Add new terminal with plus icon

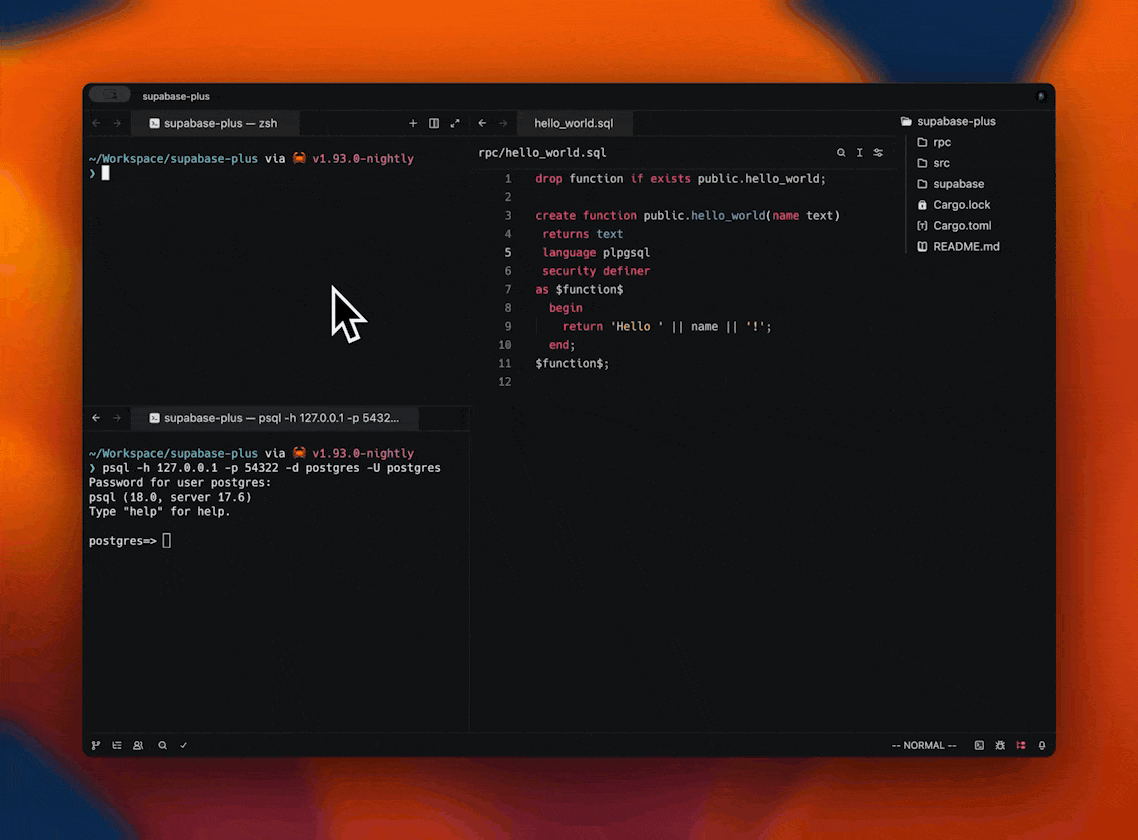pos(413,123)
